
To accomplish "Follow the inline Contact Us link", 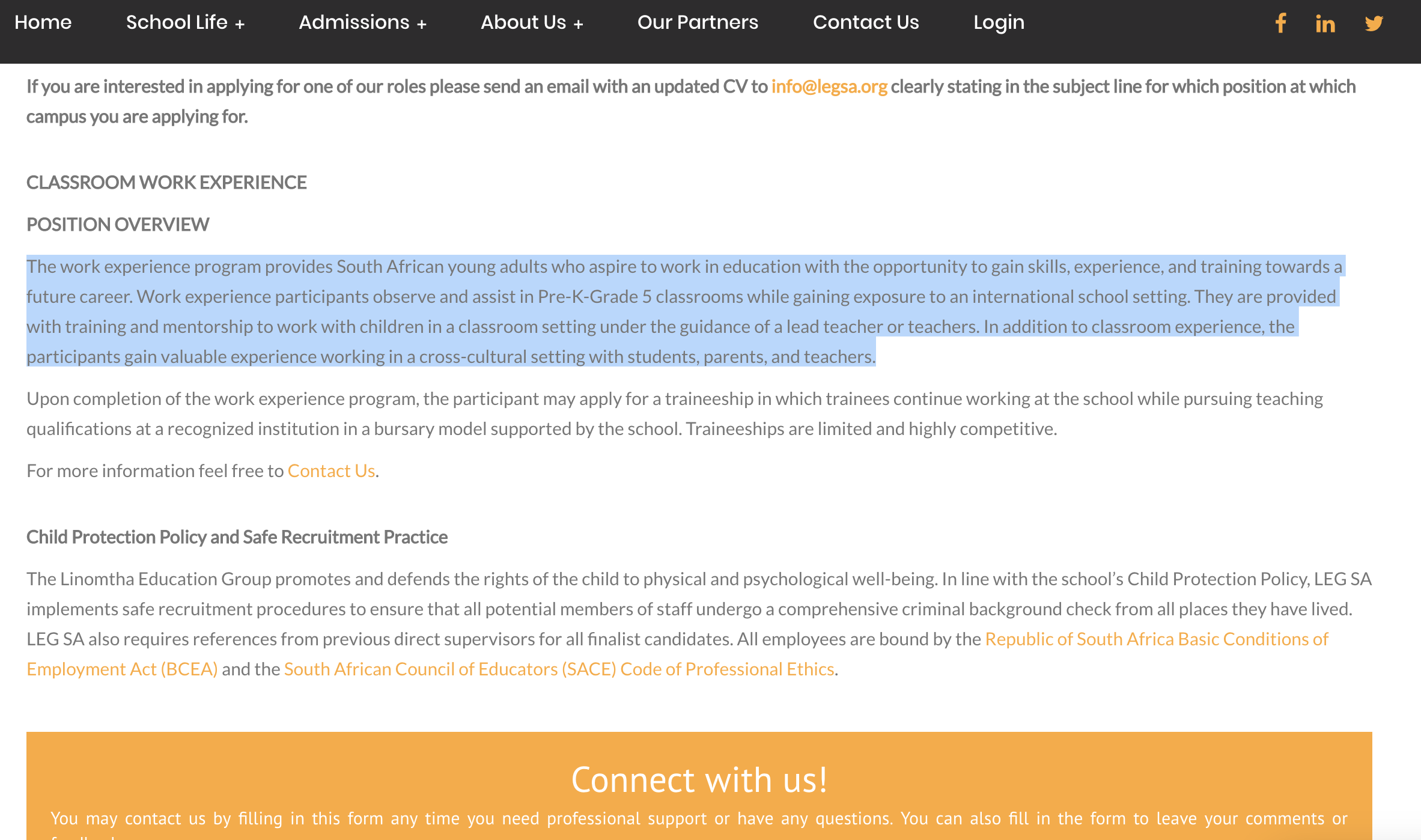I will point(331,470).
